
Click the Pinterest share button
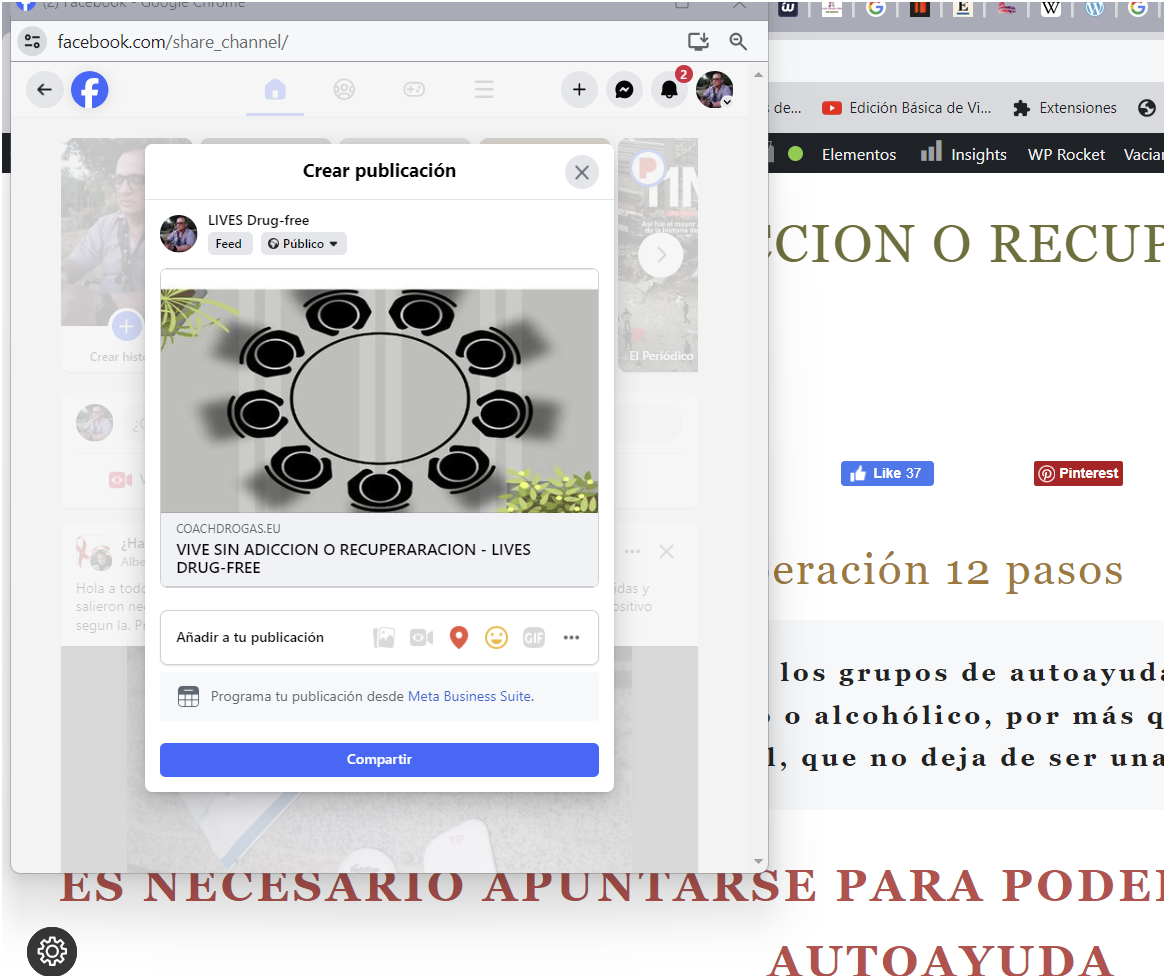point(1078,473)
